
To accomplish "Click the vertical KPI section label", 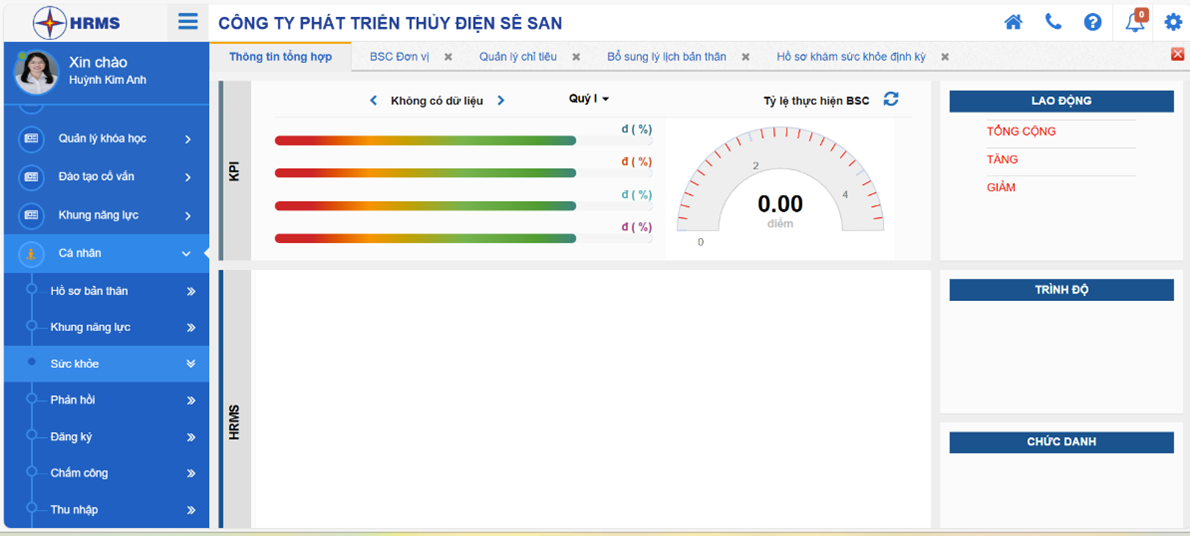I will point(234,171).
